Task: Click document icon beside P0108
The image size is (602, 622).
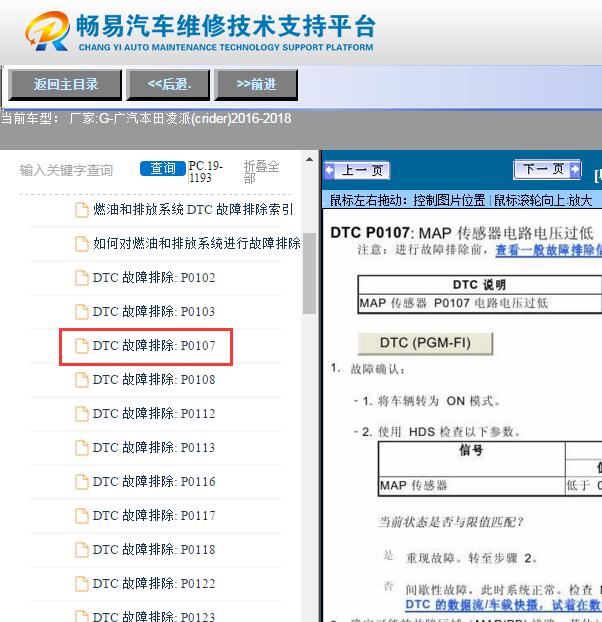Action: pos(82,380)
